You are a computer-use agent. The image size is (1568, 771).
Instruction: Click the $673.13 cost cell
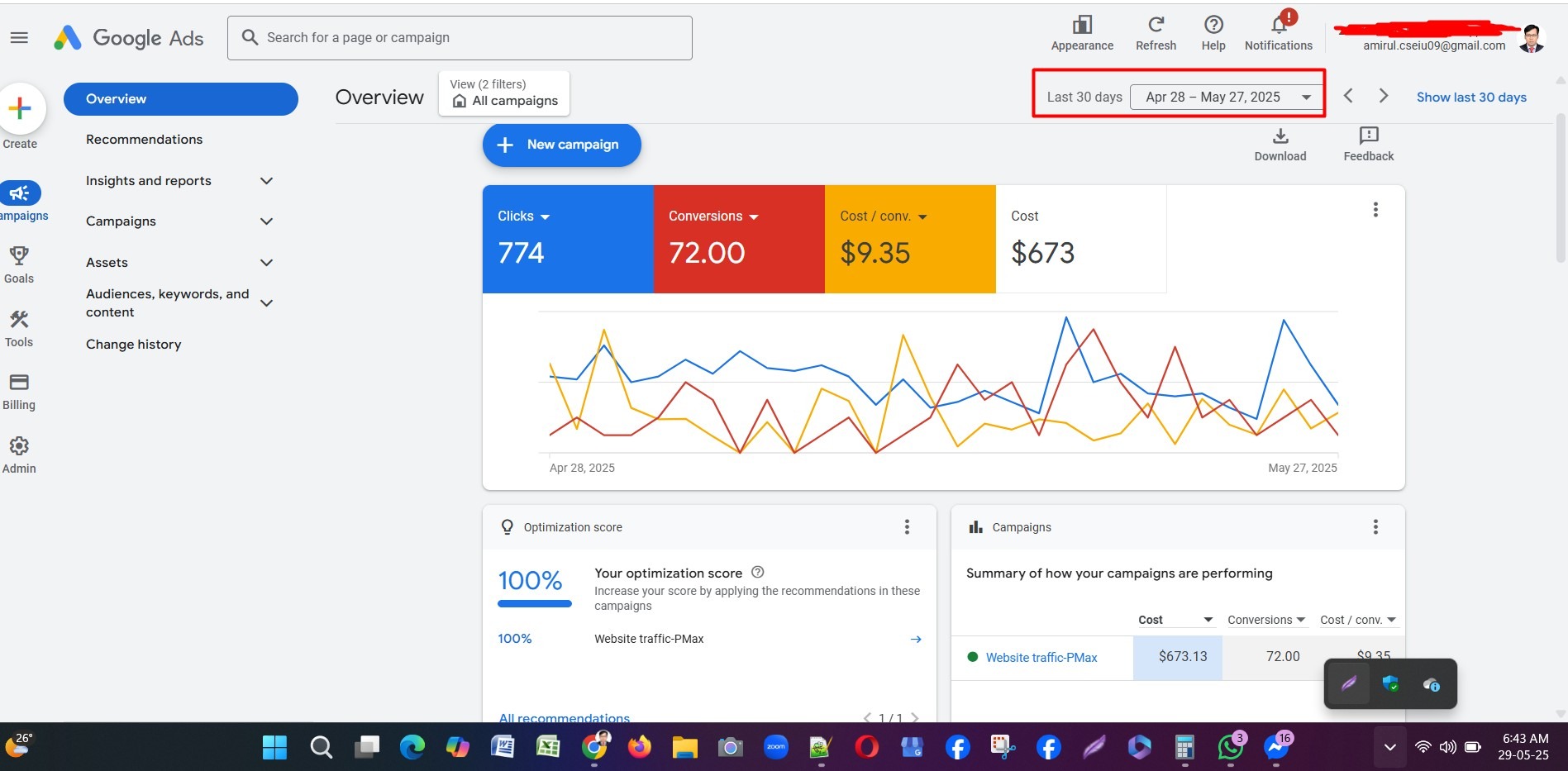tap(1178, 657)
